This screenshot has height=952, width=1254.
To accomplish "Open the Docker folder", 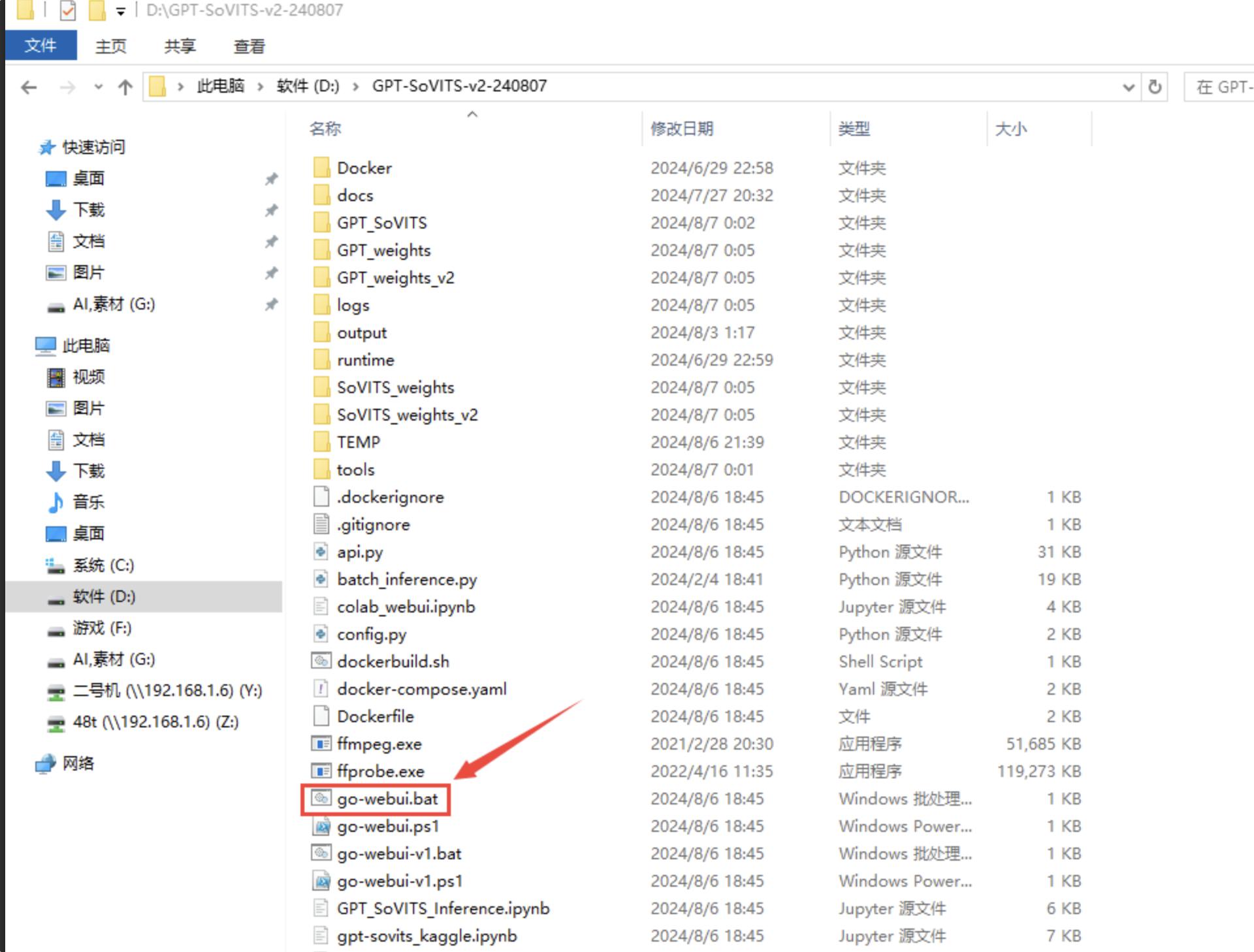I will pyautogui.click(x=364, y=168).
